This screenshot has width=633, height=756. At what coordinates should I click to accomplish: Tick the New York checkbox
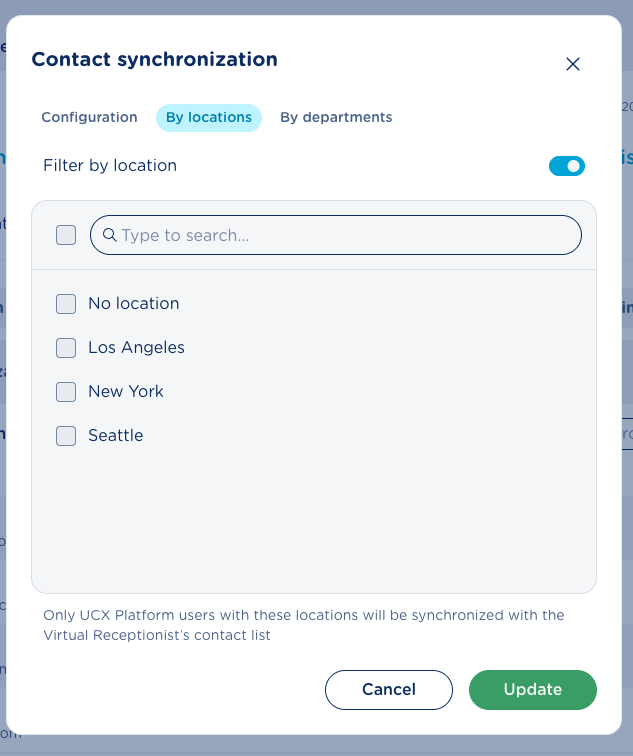click(x=66, y=392)
